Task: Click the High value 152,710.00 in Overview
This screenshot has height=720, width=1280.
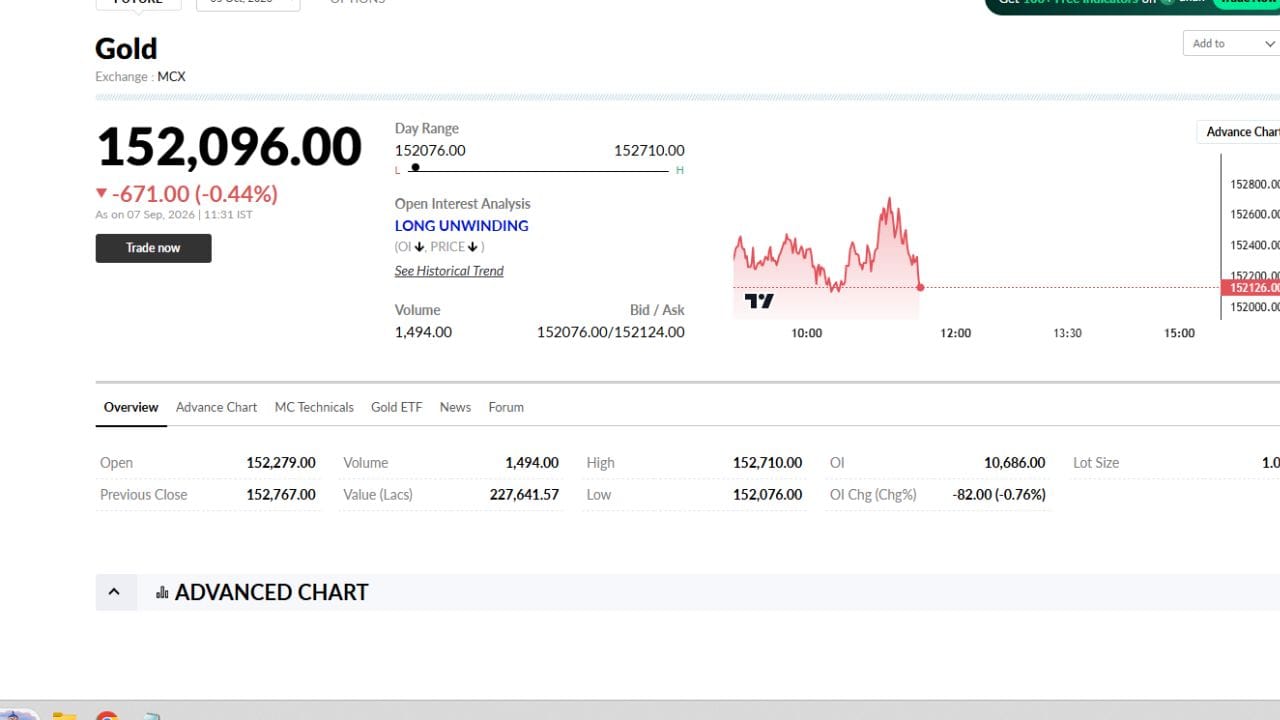Action: tap(767, 463)
